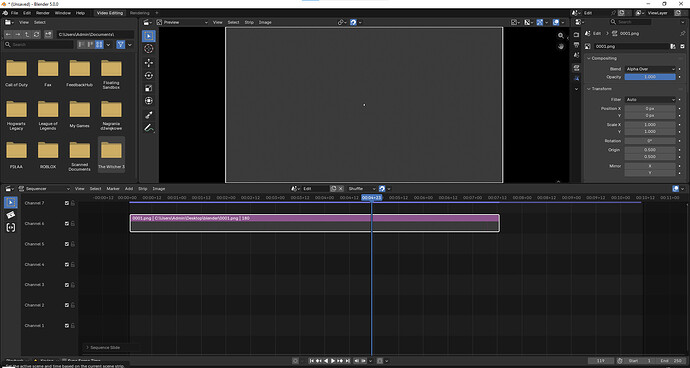Select the Rotate tool in Preview toolbar

click(x=149, y=76)
